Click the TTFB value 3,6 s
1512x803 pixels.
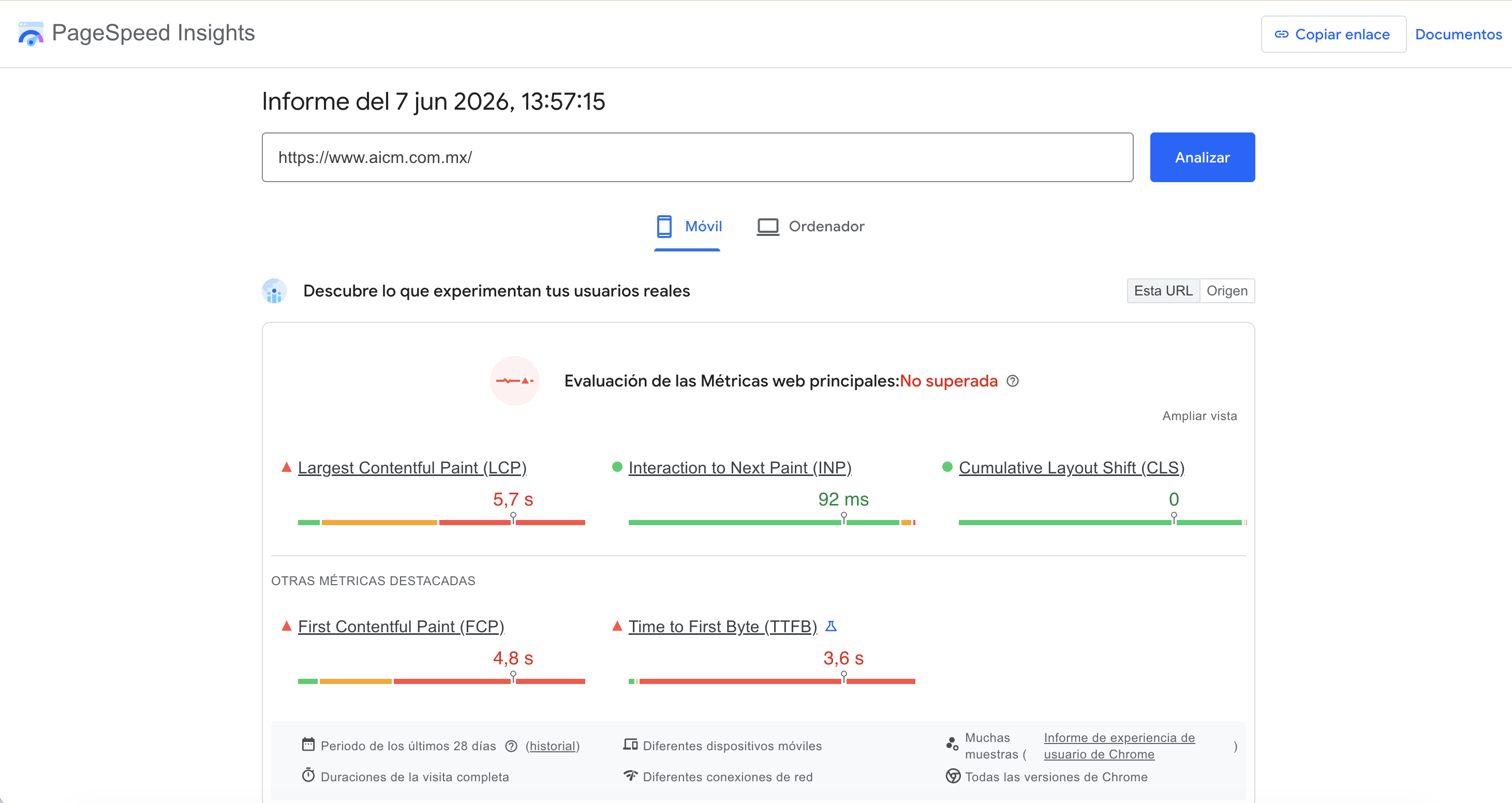843,659
